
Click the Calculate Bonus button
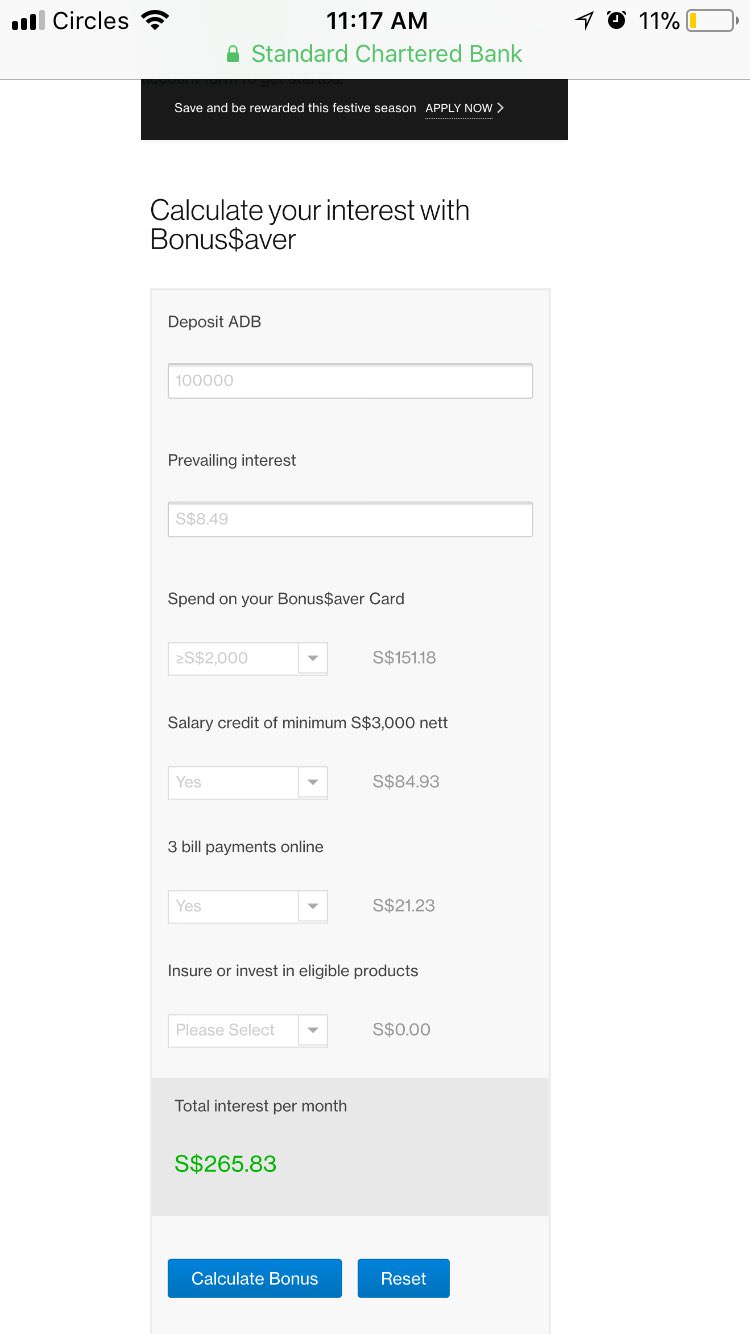255,1278
